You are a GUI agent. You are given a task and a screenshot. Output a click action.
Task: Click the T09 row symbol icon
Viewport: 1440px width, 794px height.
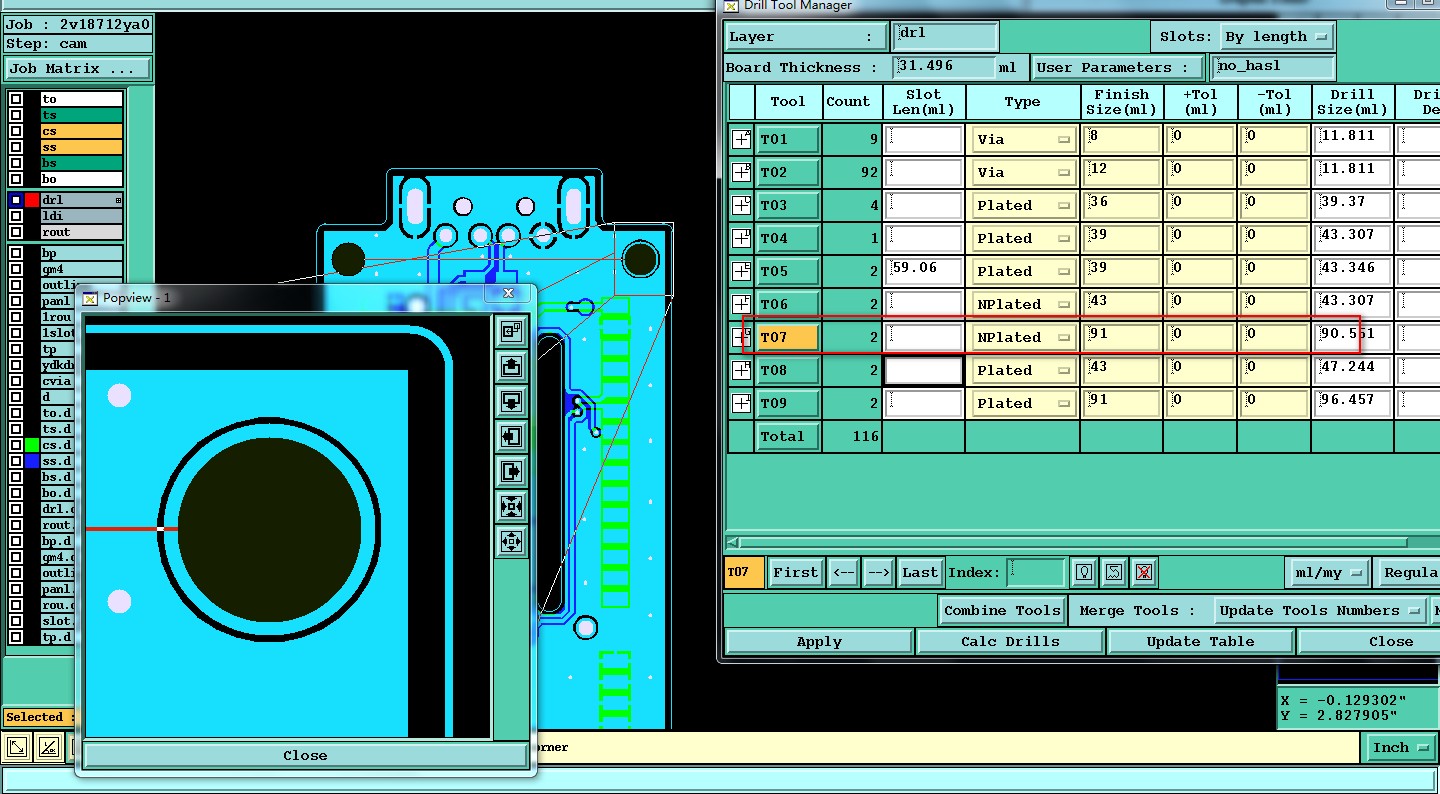tap(741, 403)
